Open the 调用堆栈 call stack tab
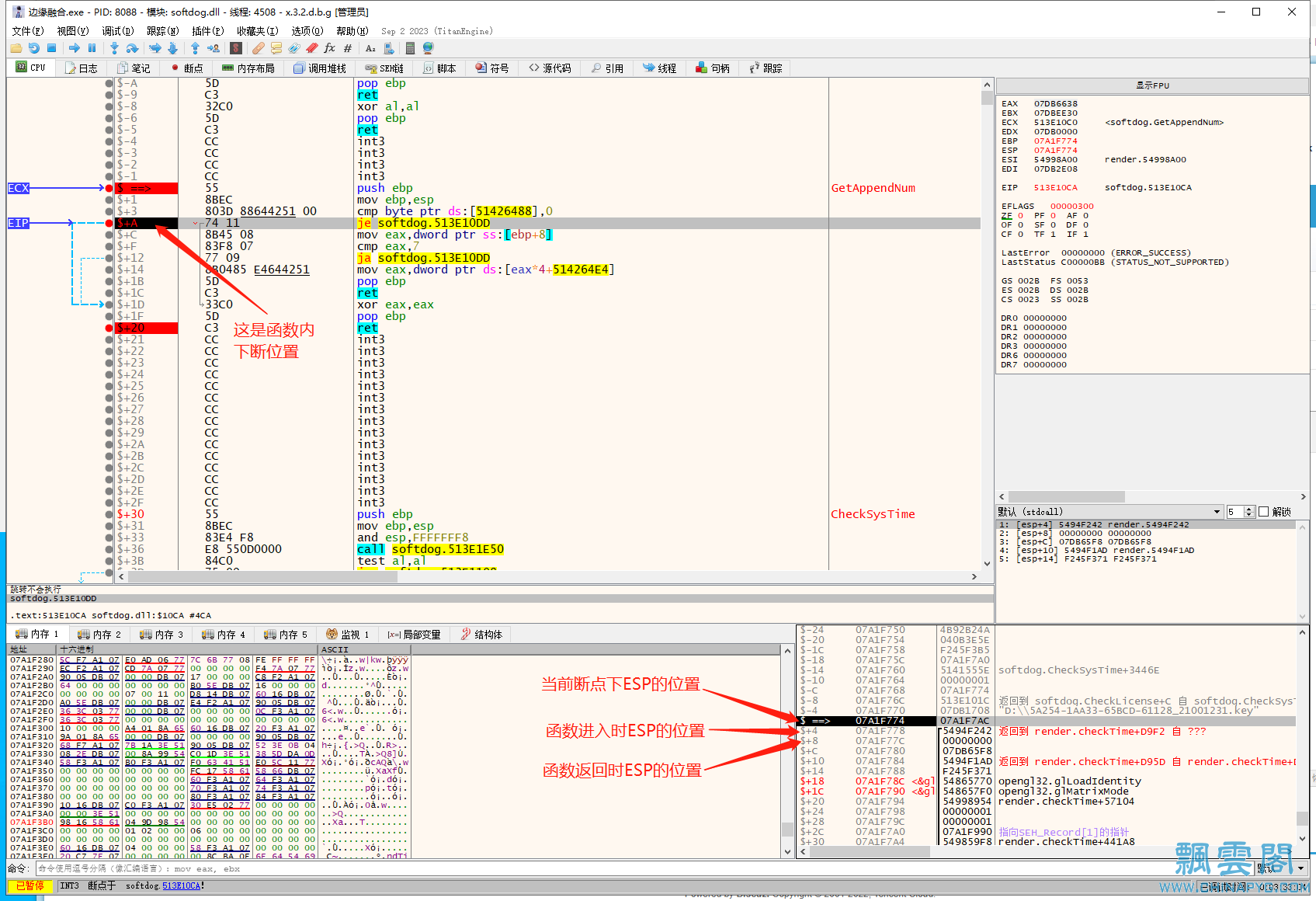Viewport: 1316px width, 901px height. pos(320,68)
